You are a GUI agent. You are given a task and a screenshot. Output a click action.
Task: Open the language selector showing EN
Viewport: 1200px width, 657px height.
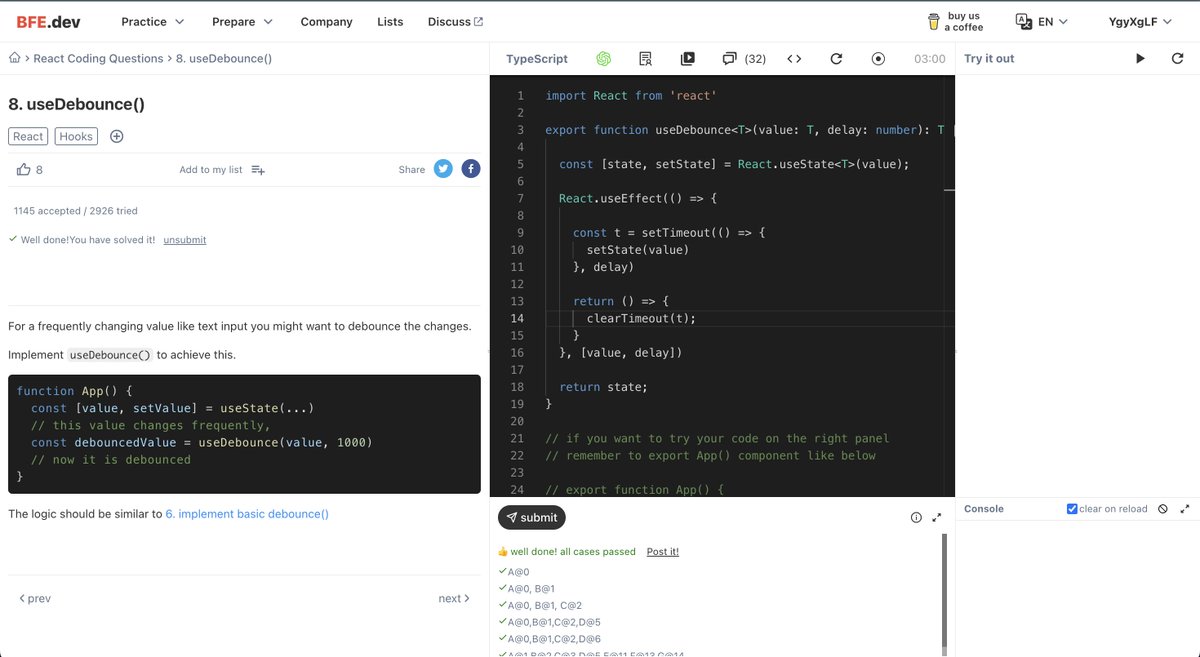tap(1040, 20)
